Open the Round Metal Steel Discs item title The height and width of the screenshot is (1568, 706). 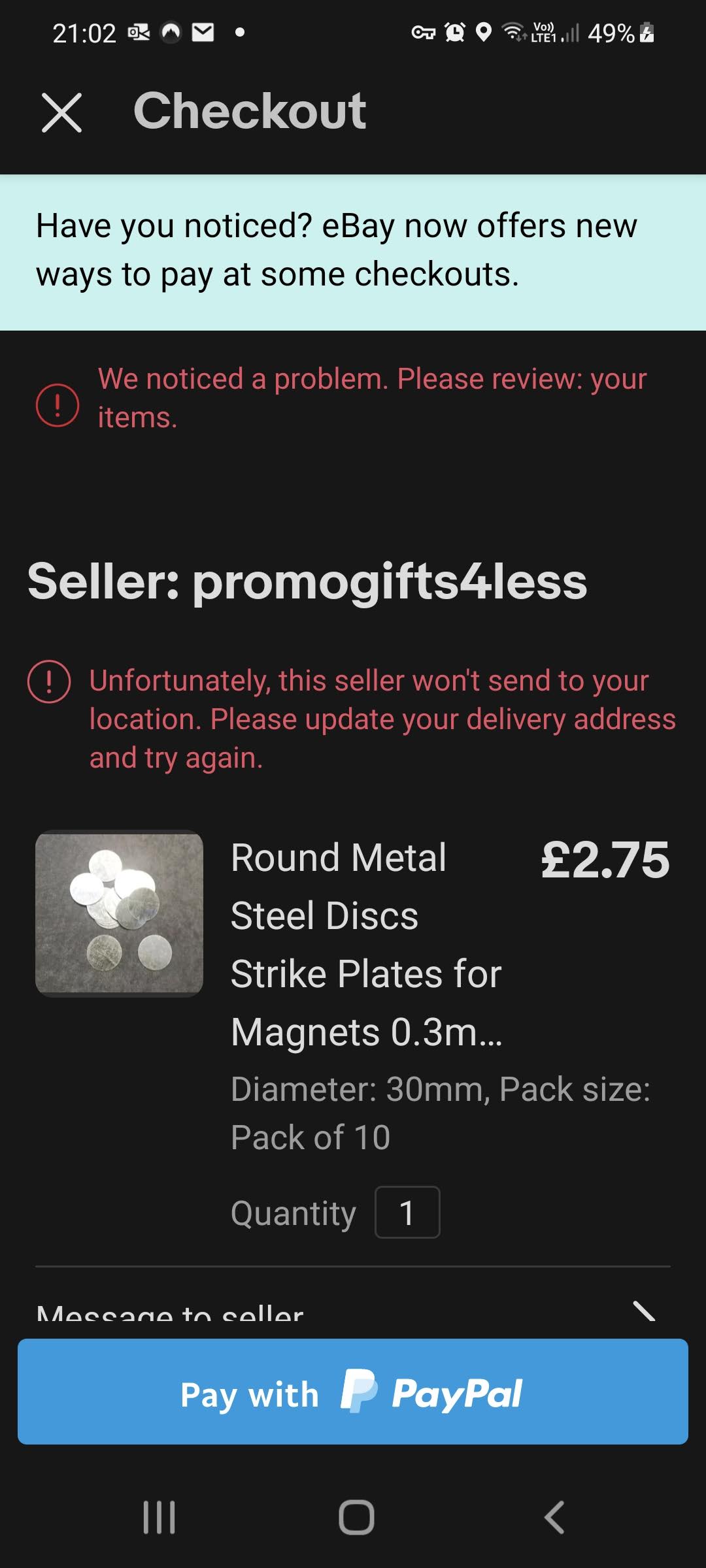[366, 944]
